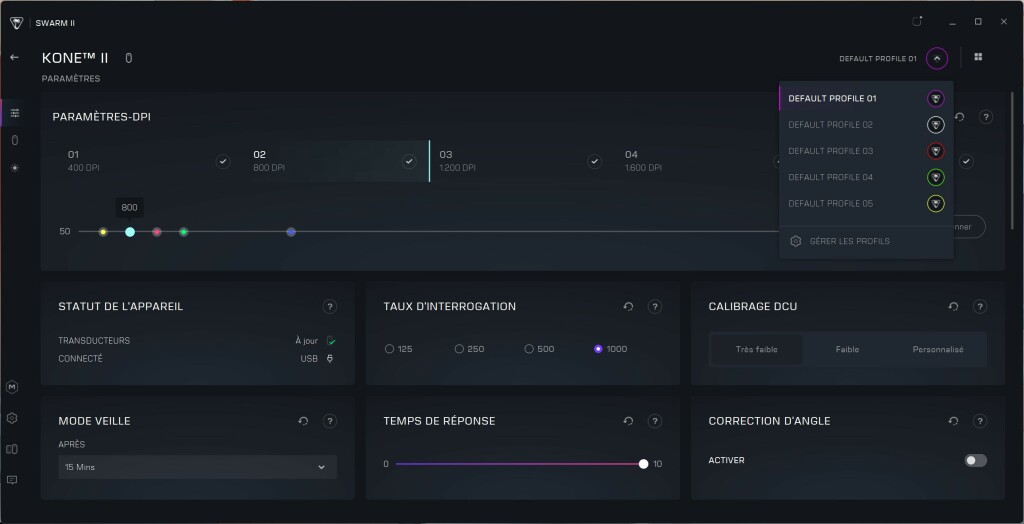Image resolution: width=1024 pixels, height=524 pixels.
Task: Click the vertical scrollbar on the right
Action: (x=1013, y=160)
